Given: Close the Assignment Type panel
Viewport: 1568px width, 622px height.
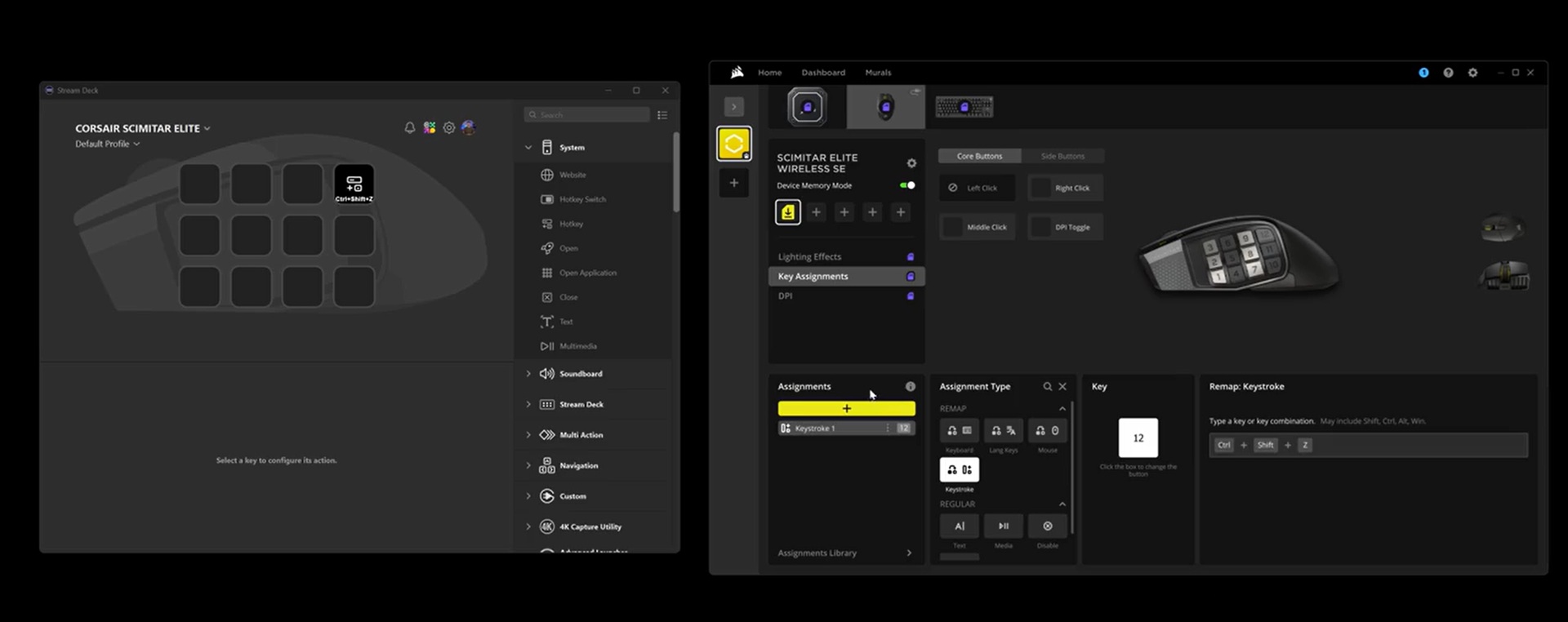Looking at the screenshot, I should click(x=1062, y=387).
